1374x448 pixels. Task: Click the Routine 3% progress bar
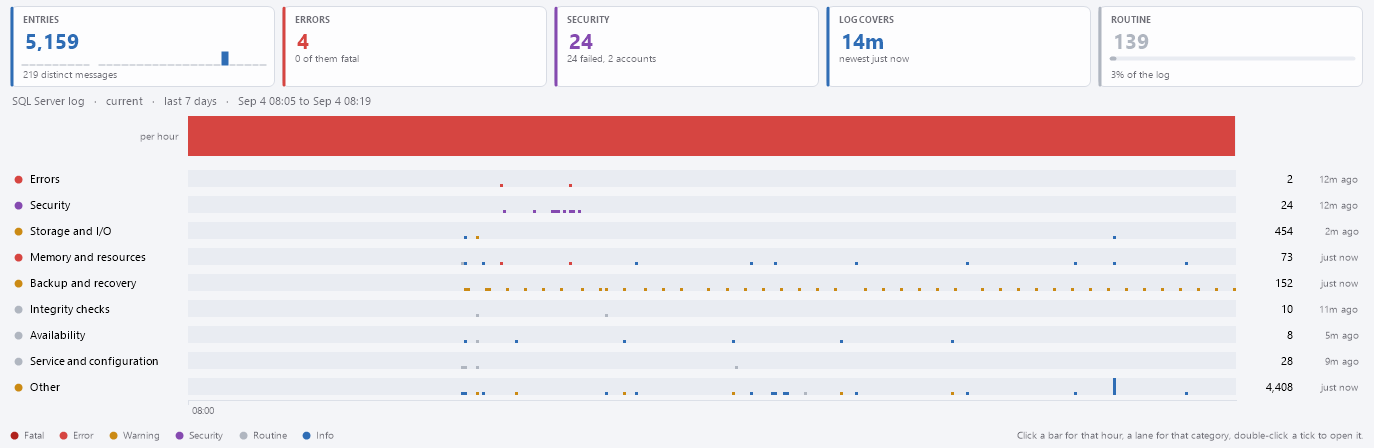click(x=1232, y=58)
